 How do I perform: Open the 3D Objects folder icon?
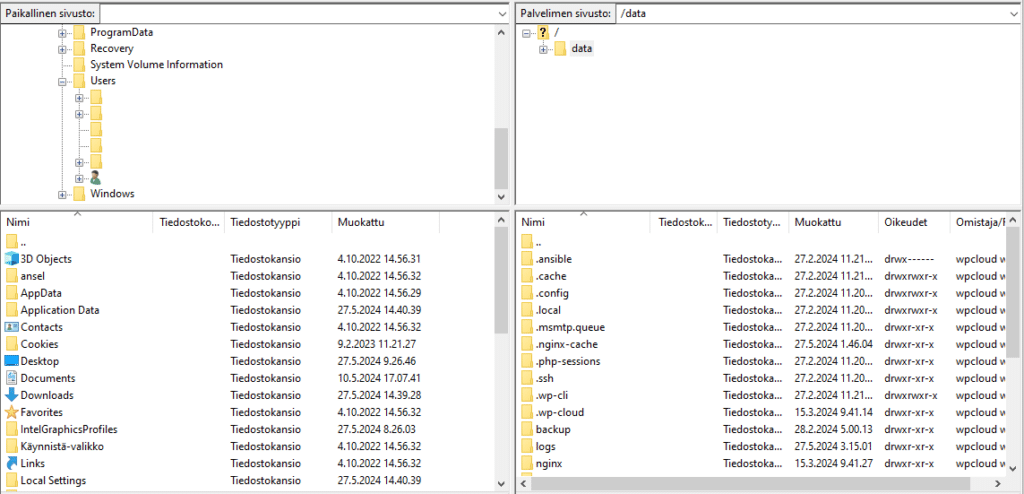pos(12,259)
